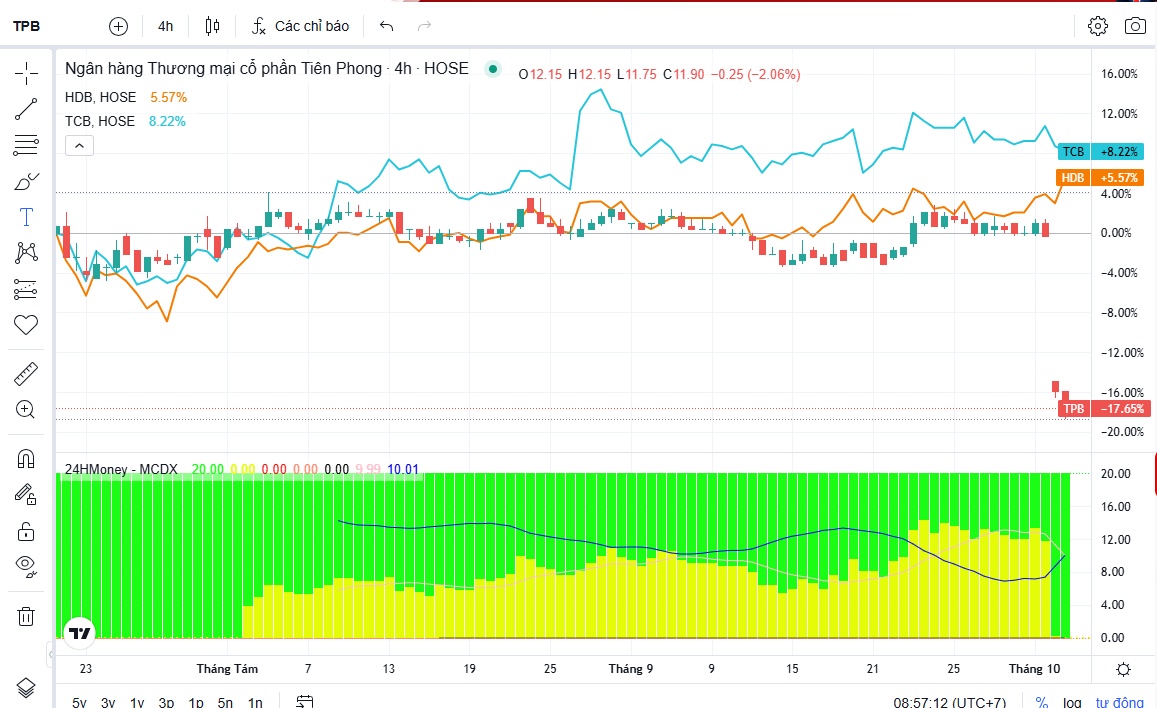The image size is (1157, 708).
Task: Open the chart patterns tool
Action: 26,253
